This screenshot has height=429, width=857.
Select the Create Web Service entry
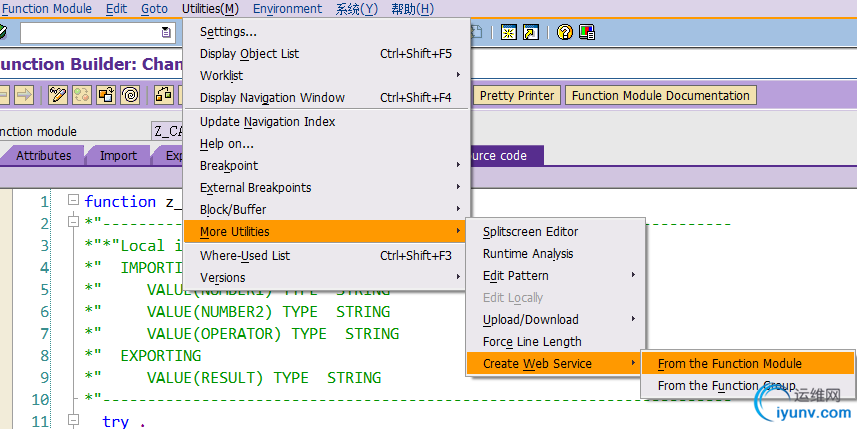(555, 363)
